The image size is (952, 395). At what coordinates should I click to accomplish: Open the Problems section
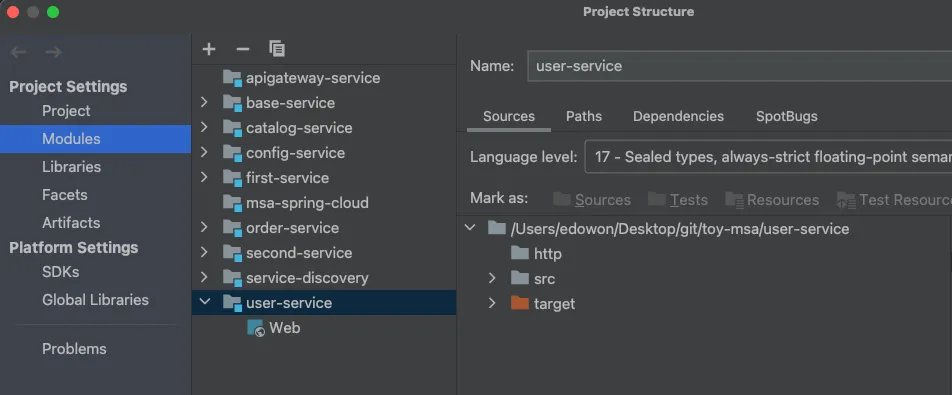(74, 349)
